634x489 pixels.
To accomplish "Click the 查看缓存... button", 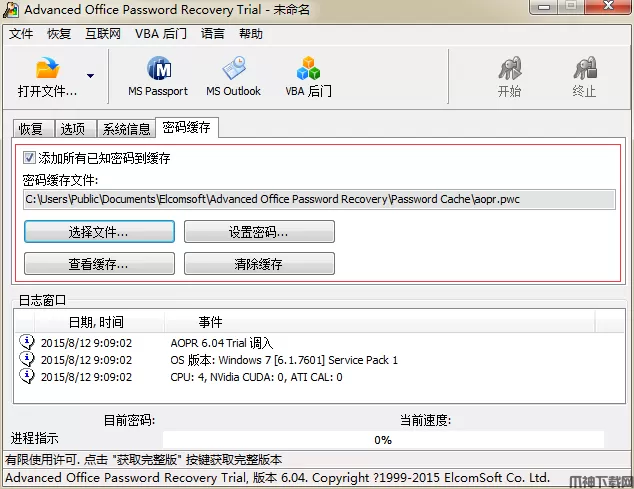I will [x=99, y=264].
